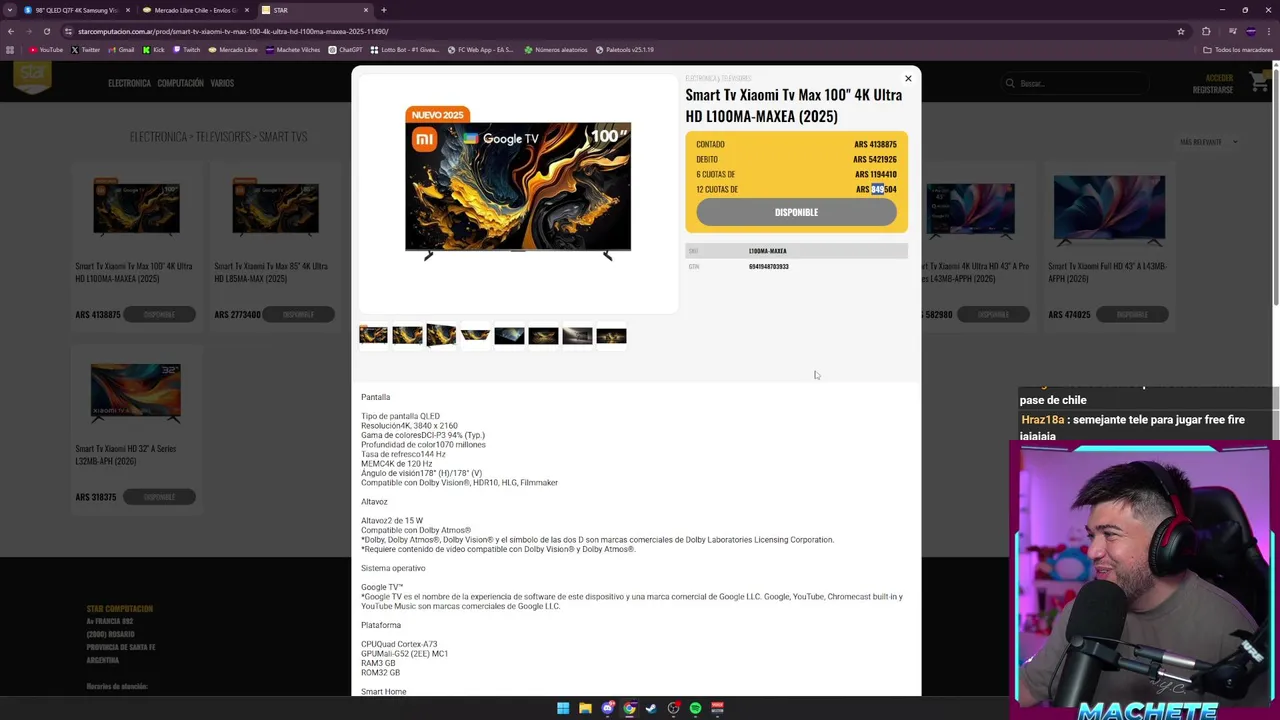Image resolution: width=1280 pixels, height=720 pixels.
Task: Select the second product gallery thumbnail
Action: [407, 336]
